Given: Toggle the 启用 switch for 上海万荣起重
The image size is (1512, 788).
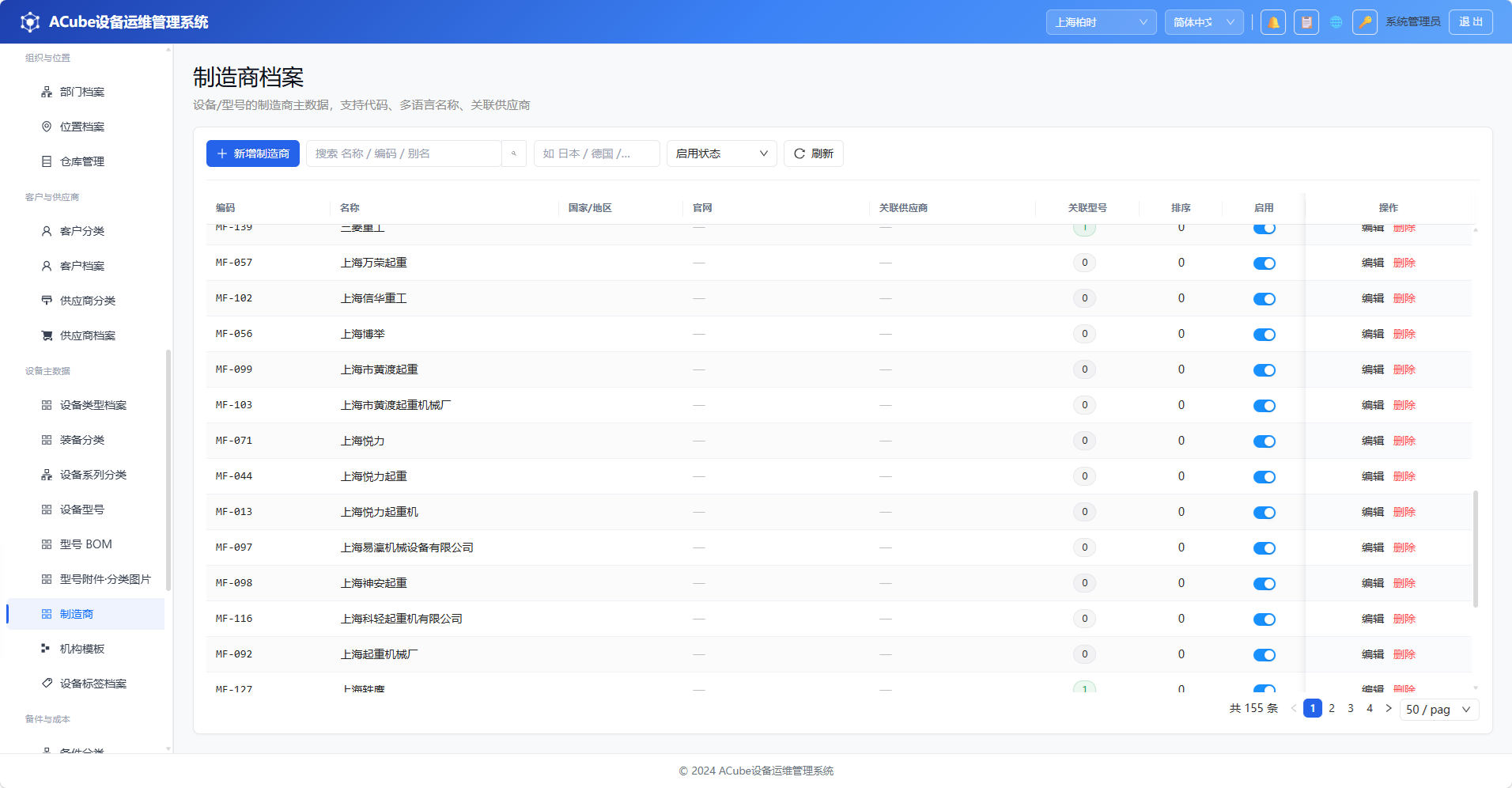Looking at the screenshot, I should point(1264,263).
